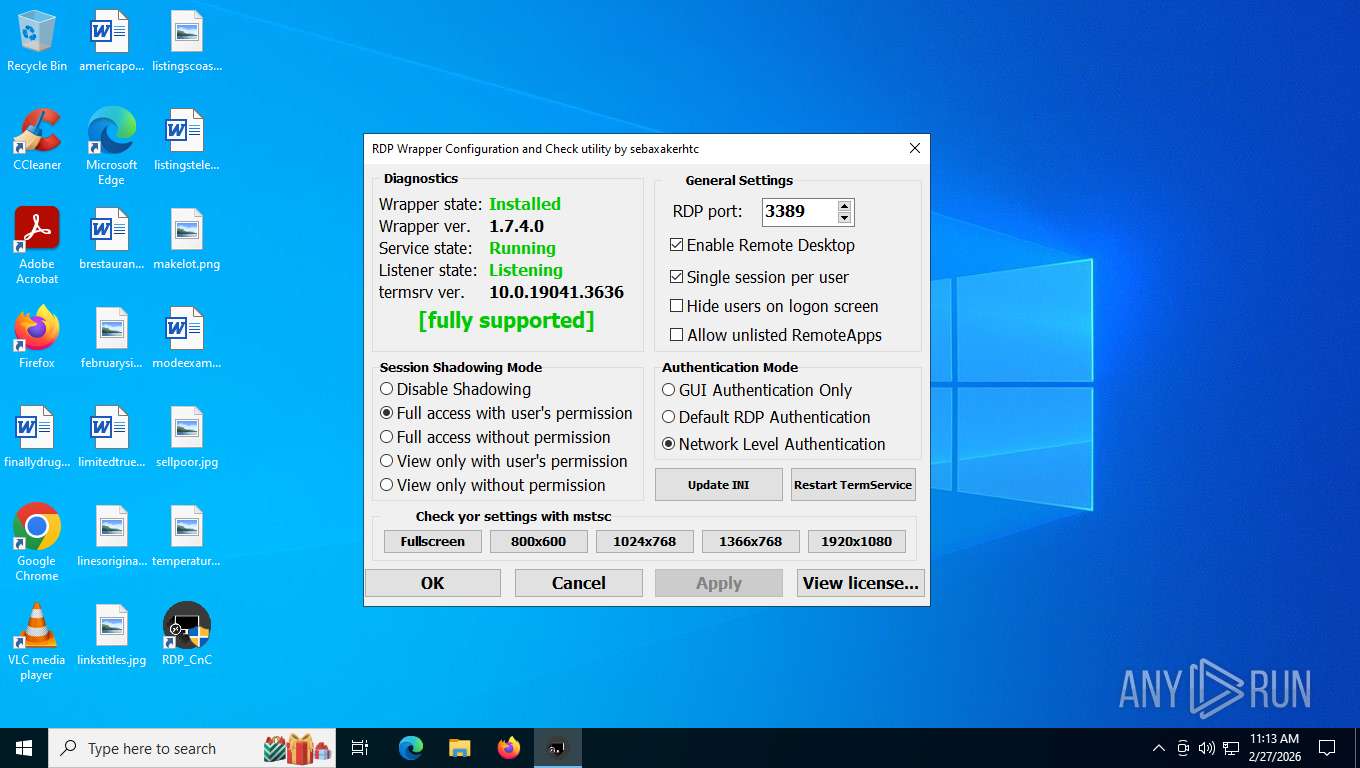Show hidden system tray icons
The width and height of the screenshot is (1360, 768).
tap(1159, 748)
